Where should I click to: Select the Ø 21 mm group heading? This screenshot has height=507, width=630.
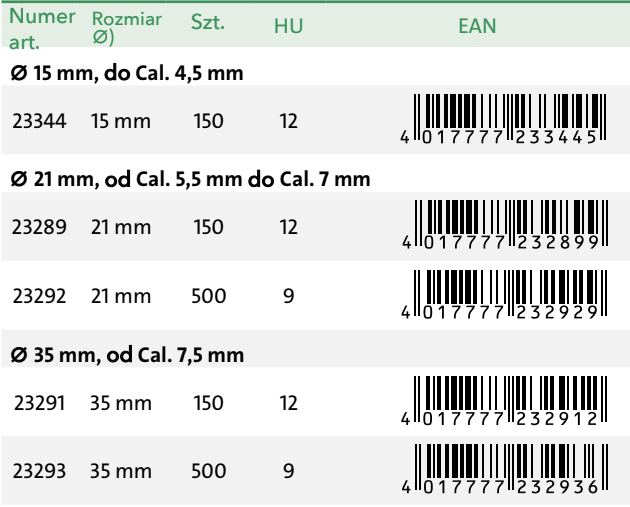click(190, 179)
